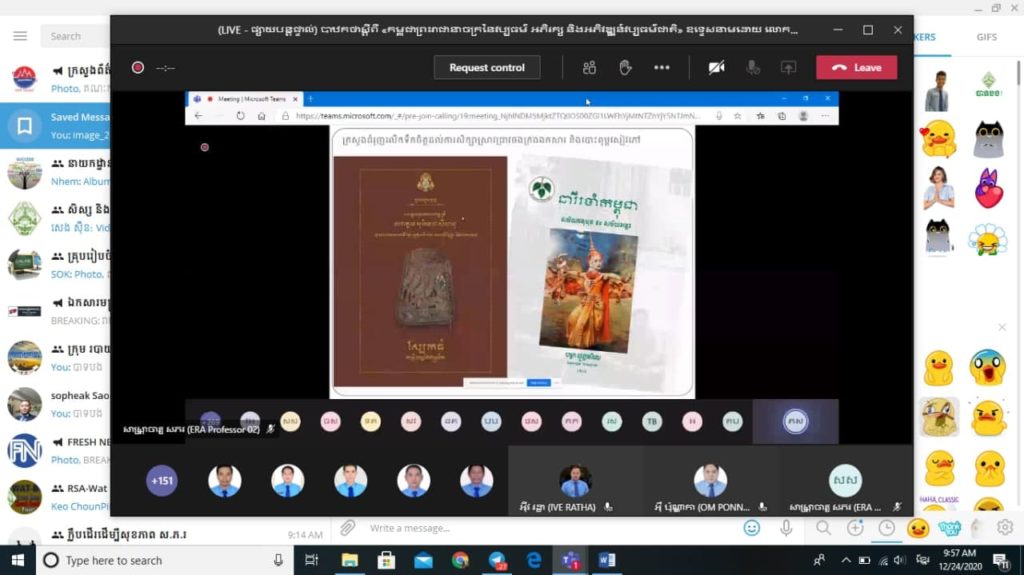Viewport: 1024px width, 575px height.
Task: Select the Thank you sticker set icon
Action: tap(949, 528)
